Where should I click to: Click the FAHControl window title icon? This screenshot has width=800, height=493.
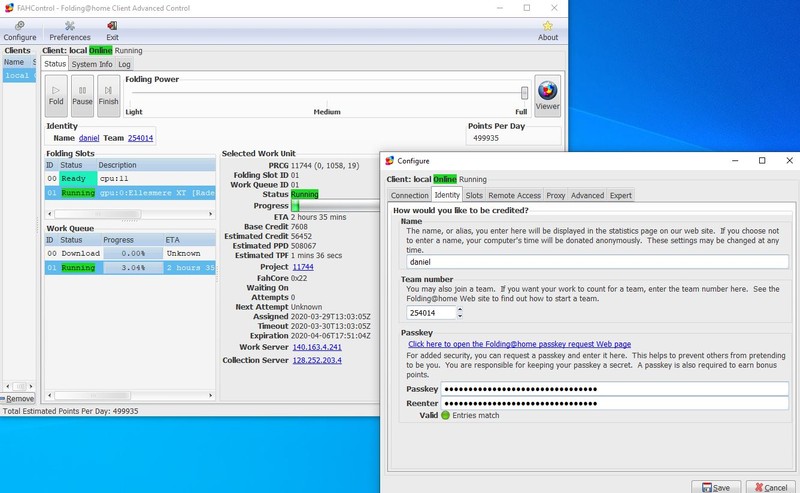(x=9, y=8)
